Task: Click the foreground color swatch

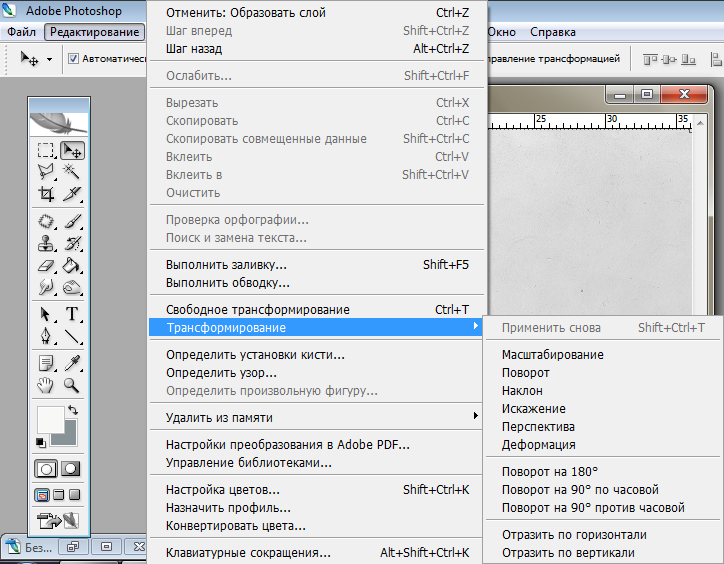Action: [49, 418]
